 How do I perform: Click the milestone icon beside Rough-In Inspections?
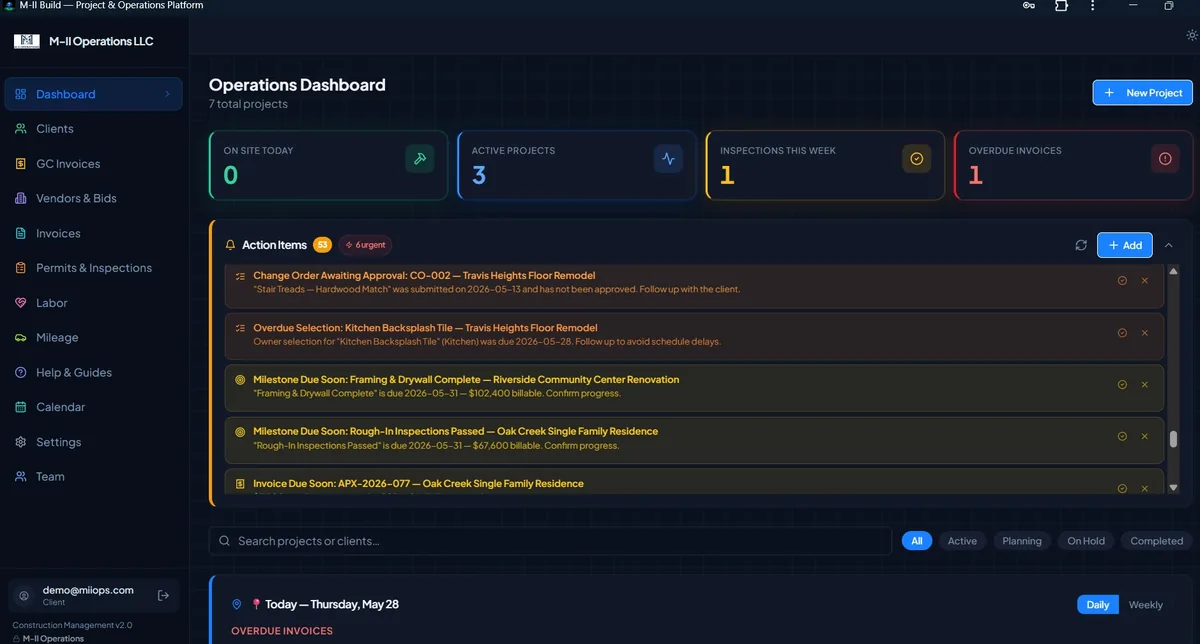click(240, 432)
